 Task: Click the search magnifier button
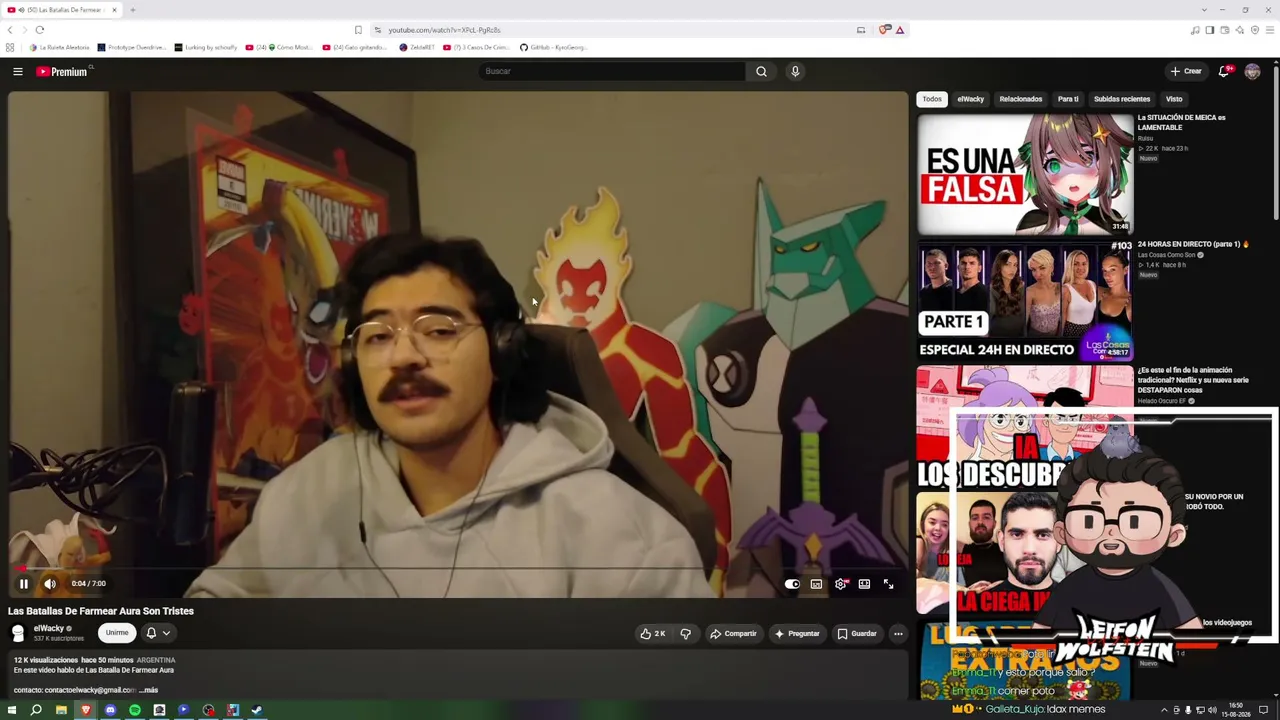pyautogui.click(x=761, y=71)
